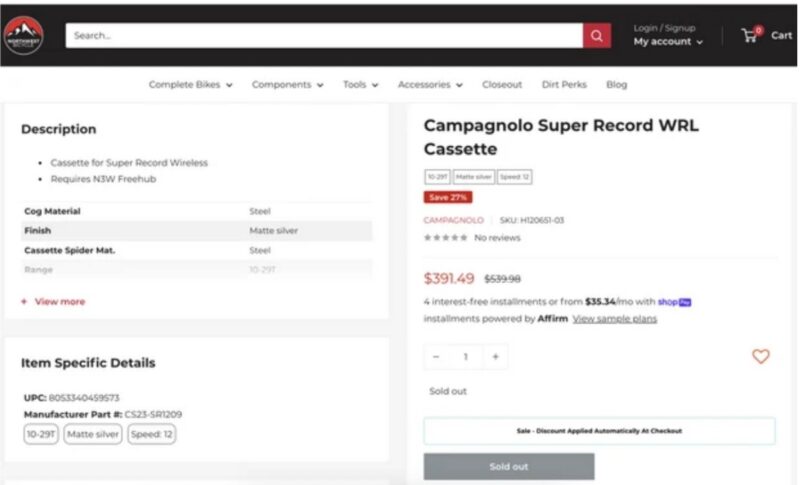Open the Closeout page

coord(502,85)
